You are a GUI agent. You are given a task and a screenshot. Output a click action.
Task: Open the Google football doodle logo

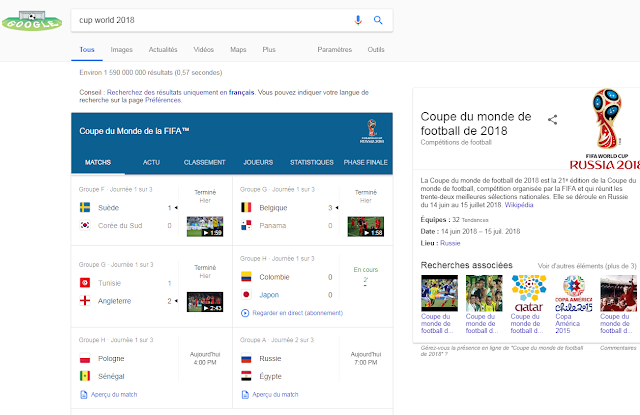coord(32,21)
